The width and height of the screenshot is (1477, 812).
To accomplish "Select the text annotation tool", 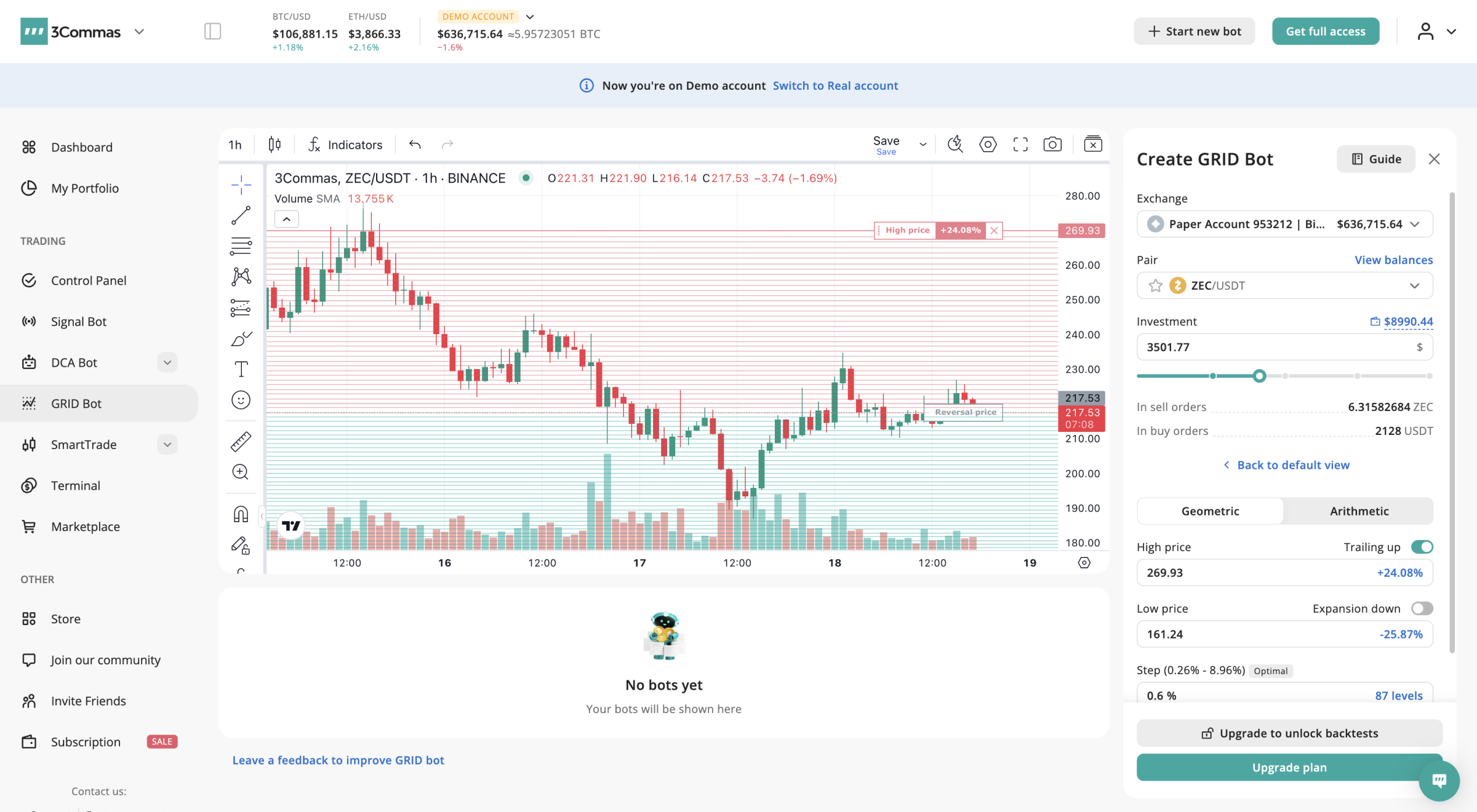I will 241,368.
